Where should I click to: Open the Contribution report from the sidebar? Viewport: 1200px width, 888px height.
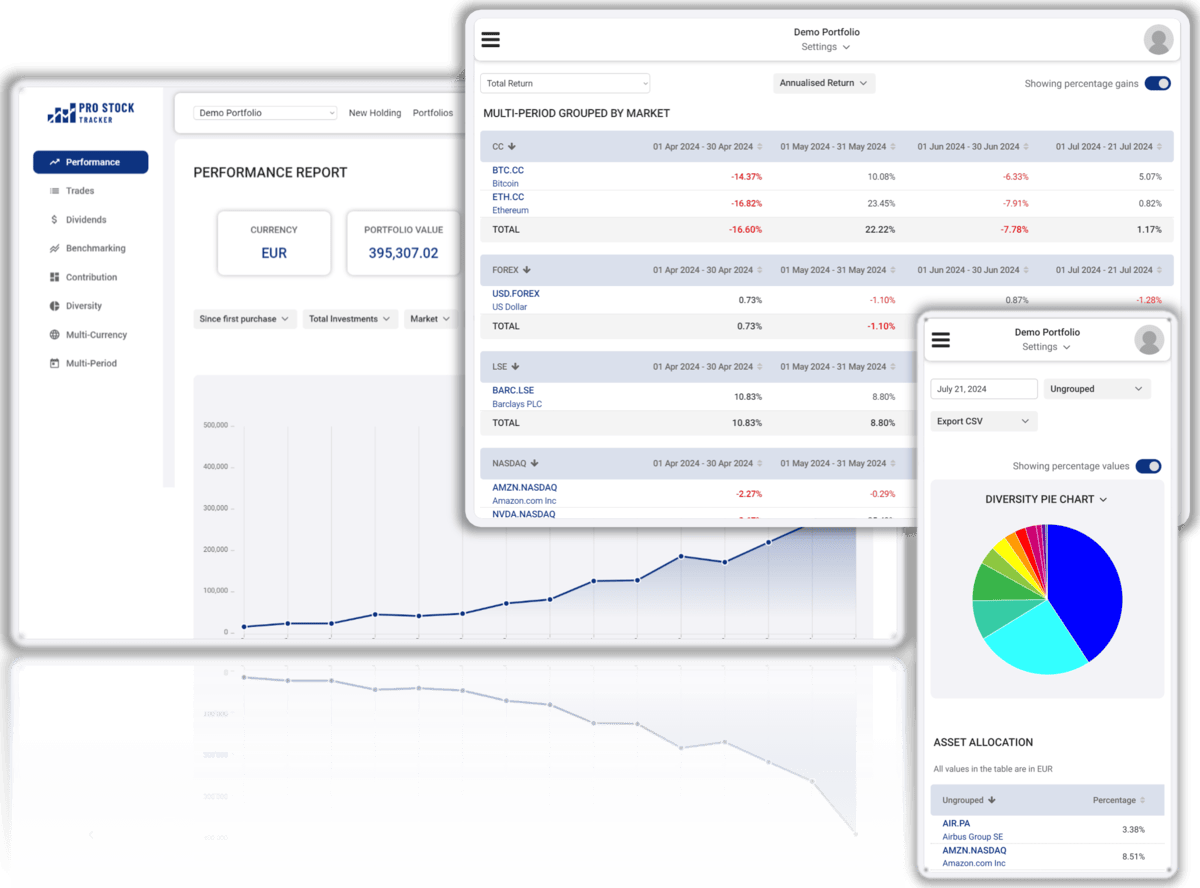[x=92, y=277]
